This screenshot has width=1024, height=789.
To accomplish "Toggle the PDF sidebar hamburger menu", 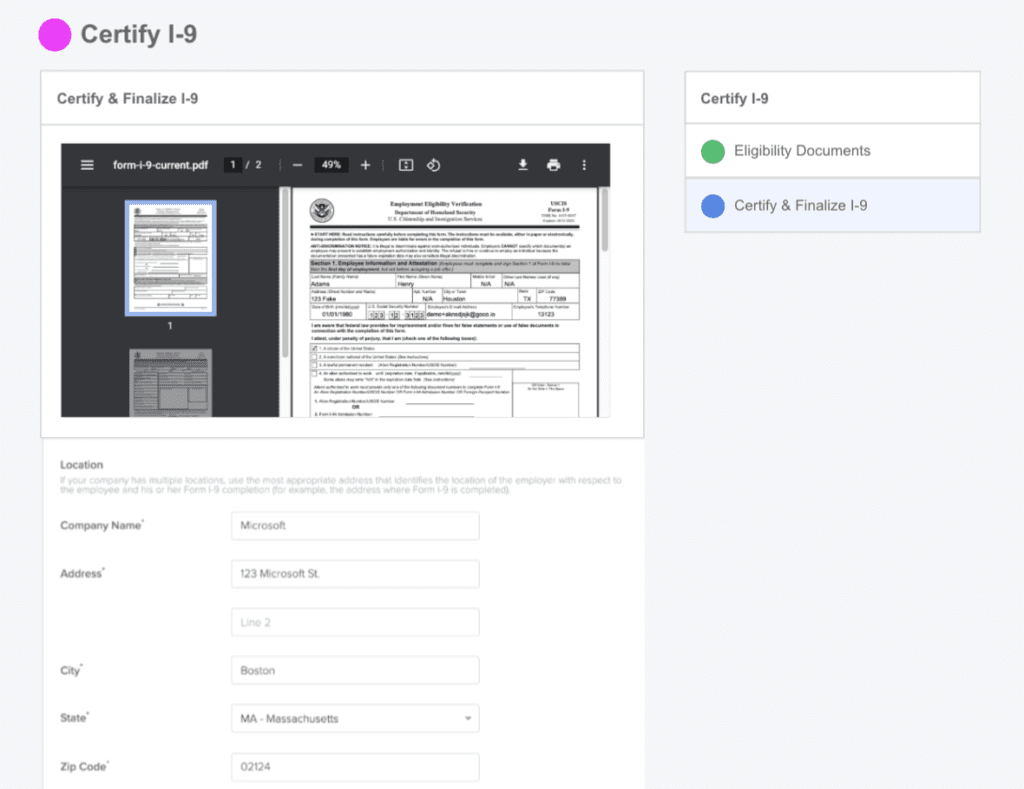I will pos(87,165).
